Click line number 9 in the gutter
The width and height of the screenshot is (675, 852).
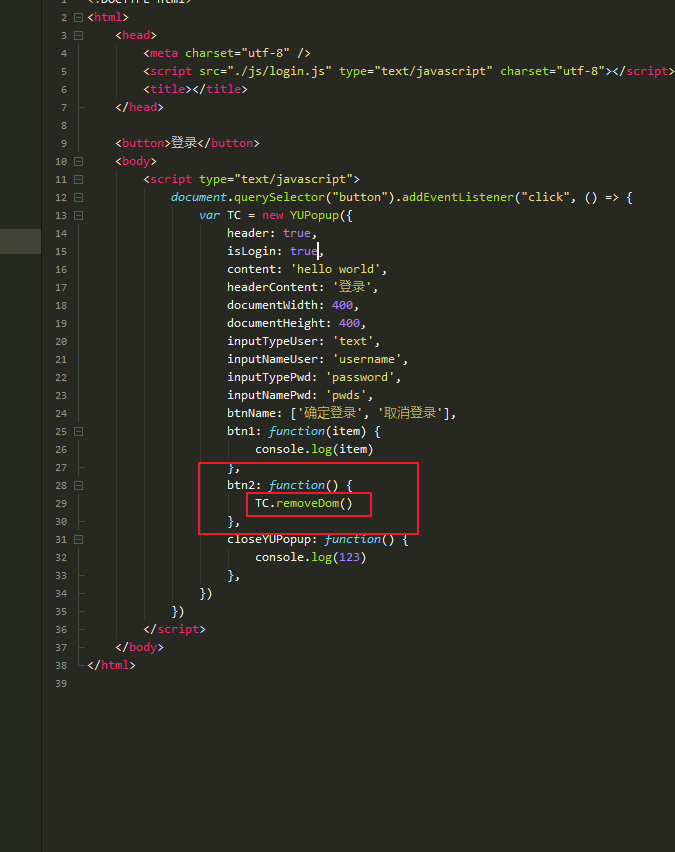click(x=64, y=143)
